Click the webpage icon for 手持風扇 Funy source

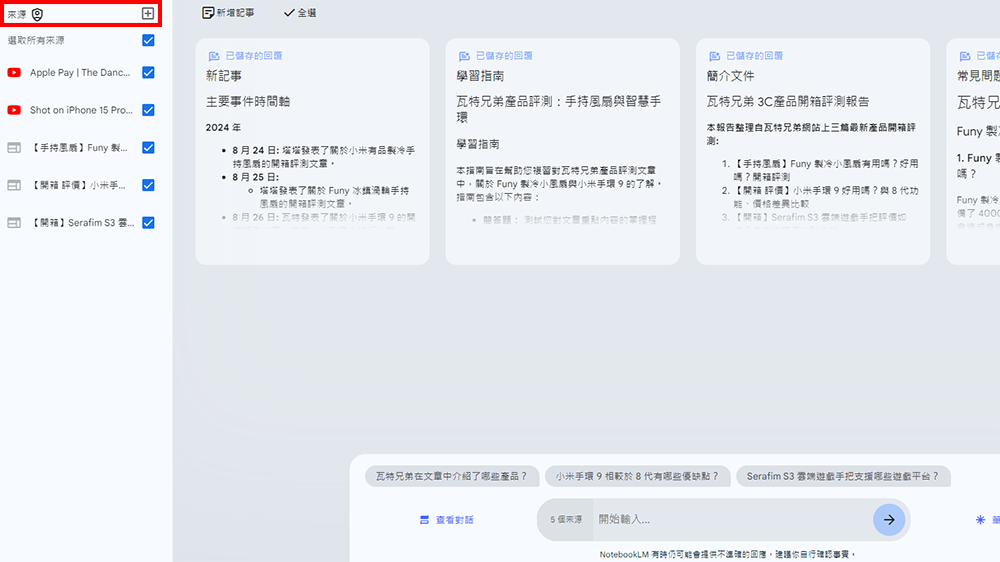(14, 148)
